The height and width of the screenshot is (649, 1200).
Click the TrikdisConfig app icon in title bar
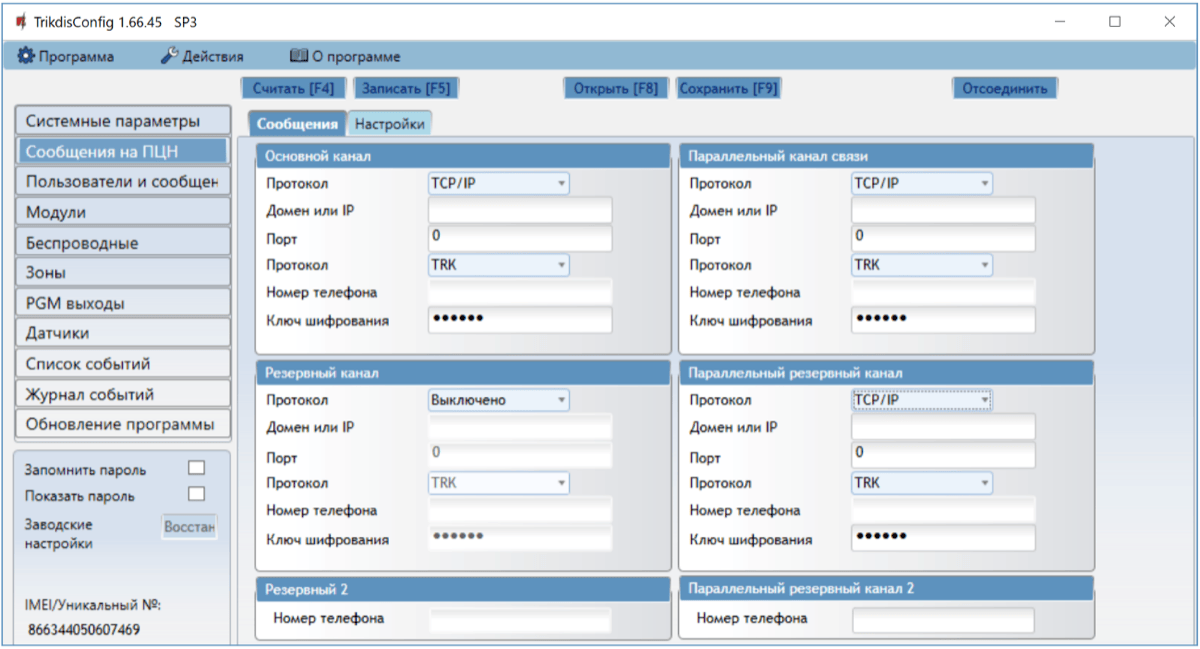(20, 21)
